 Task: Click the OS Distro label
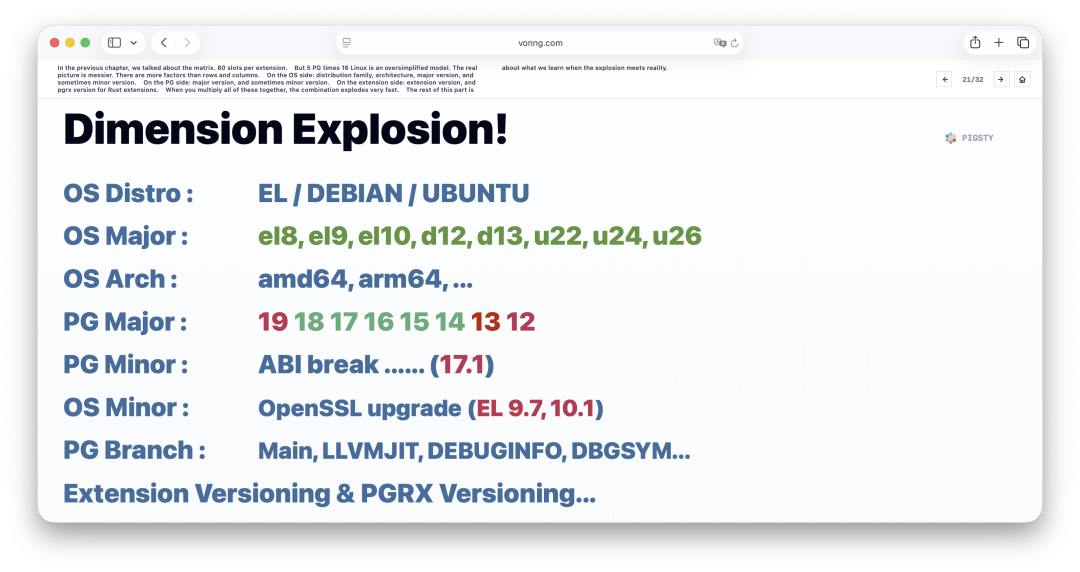[128, 194]
